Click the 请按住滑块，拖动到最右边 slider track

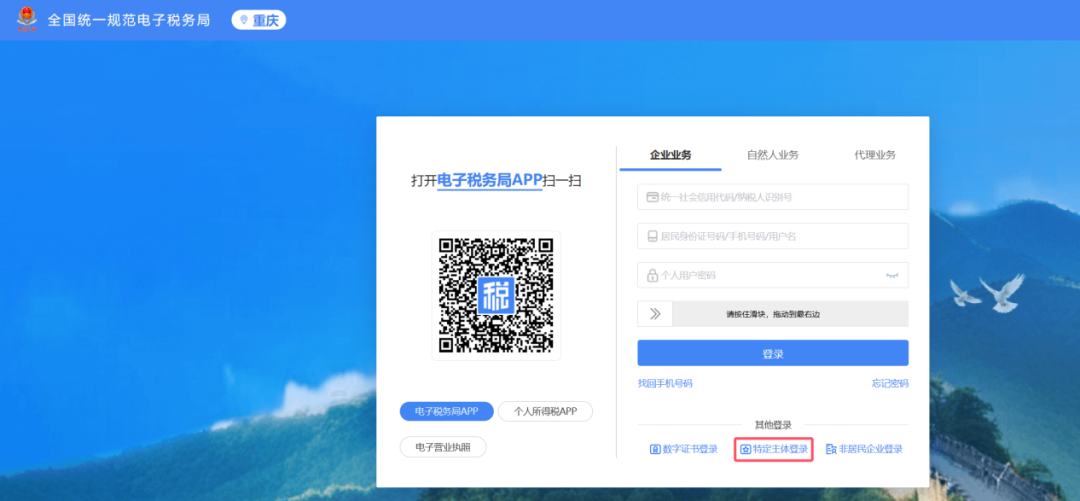click(x=773, y=314)
